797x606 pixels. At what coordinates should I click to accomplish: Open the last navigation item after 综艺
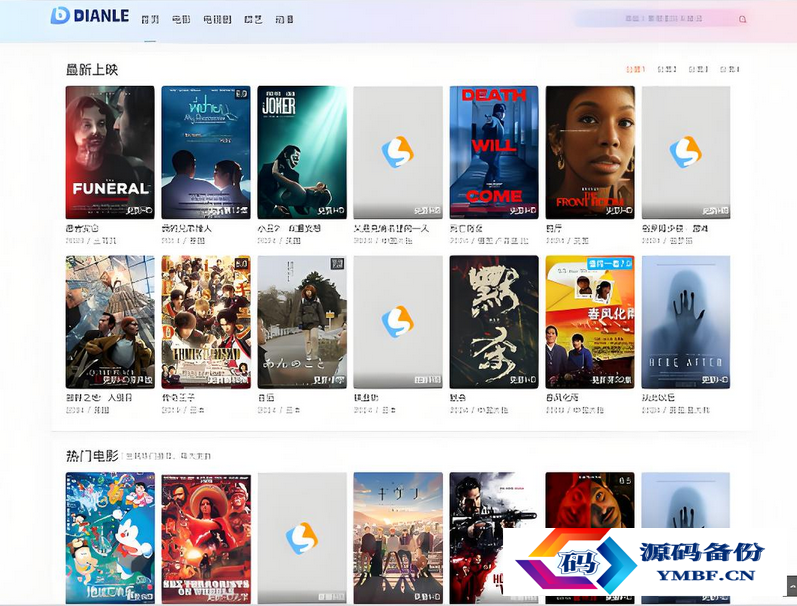tap(284, 19)
